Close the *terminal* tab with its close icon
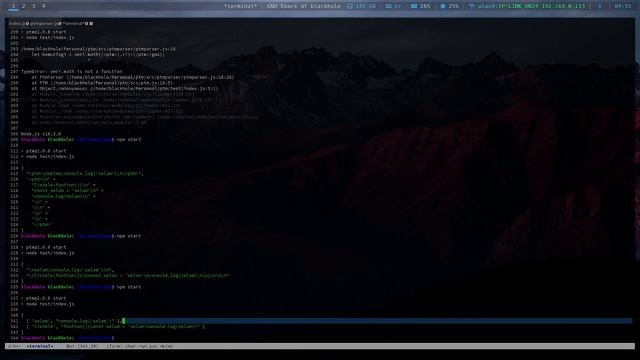This screenshot has height=360, width=640. pyautogui.click(x=86, y=24)
